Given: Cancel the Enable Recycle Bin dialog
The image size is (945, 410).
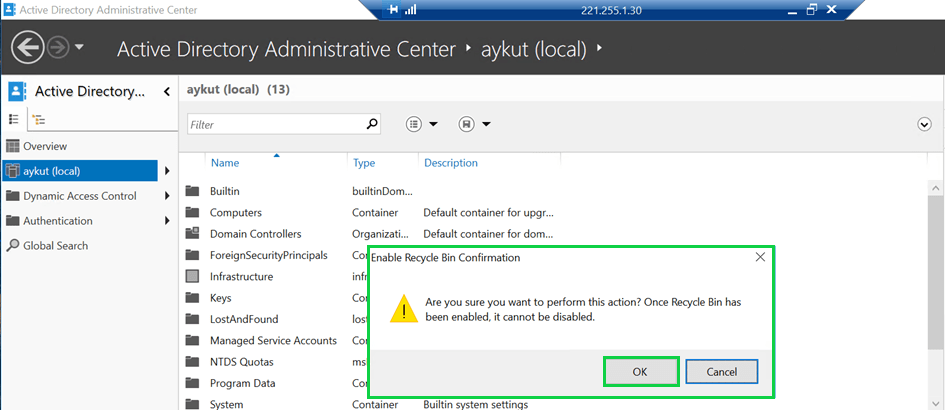Looking at the screenshot, I should pyautogui.click(x=721, y=372).
